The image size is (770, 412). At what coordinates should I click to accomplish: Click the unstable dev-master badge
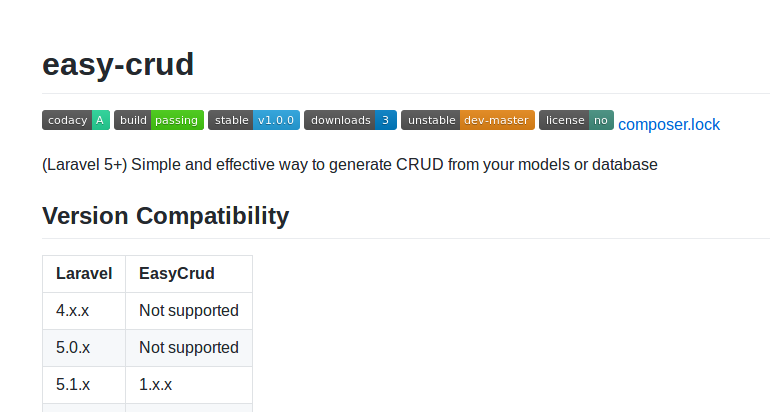pyautogui.click(x=468, y=120)
